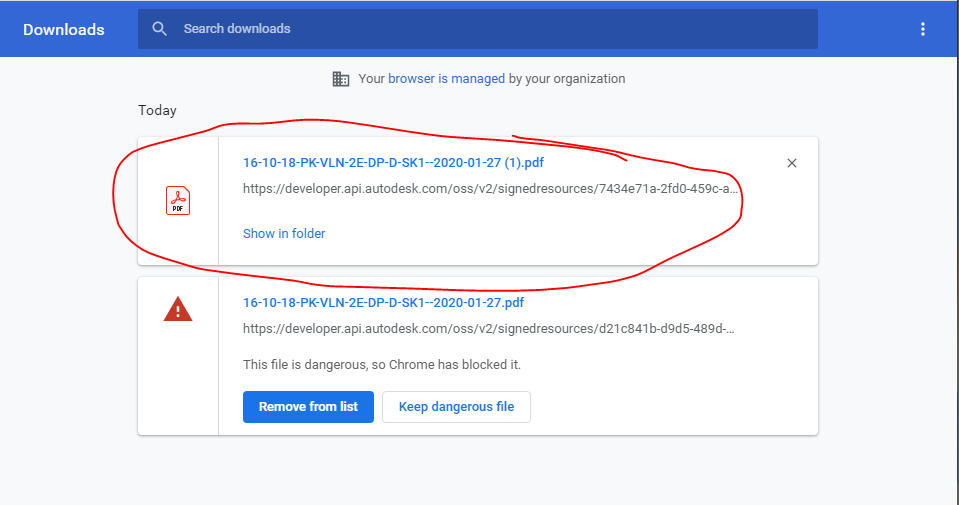Click Show in folder link

[x=284, y=234]
